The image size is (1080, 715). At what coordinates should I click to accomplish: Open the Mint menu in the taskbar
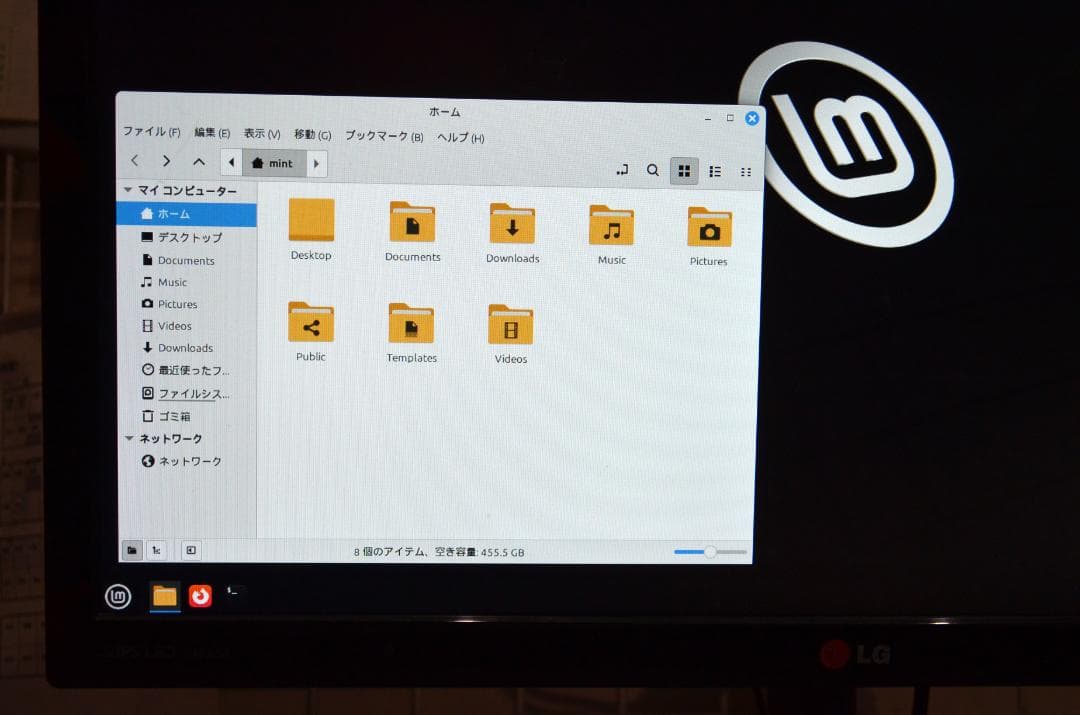(x=117, y=597)
